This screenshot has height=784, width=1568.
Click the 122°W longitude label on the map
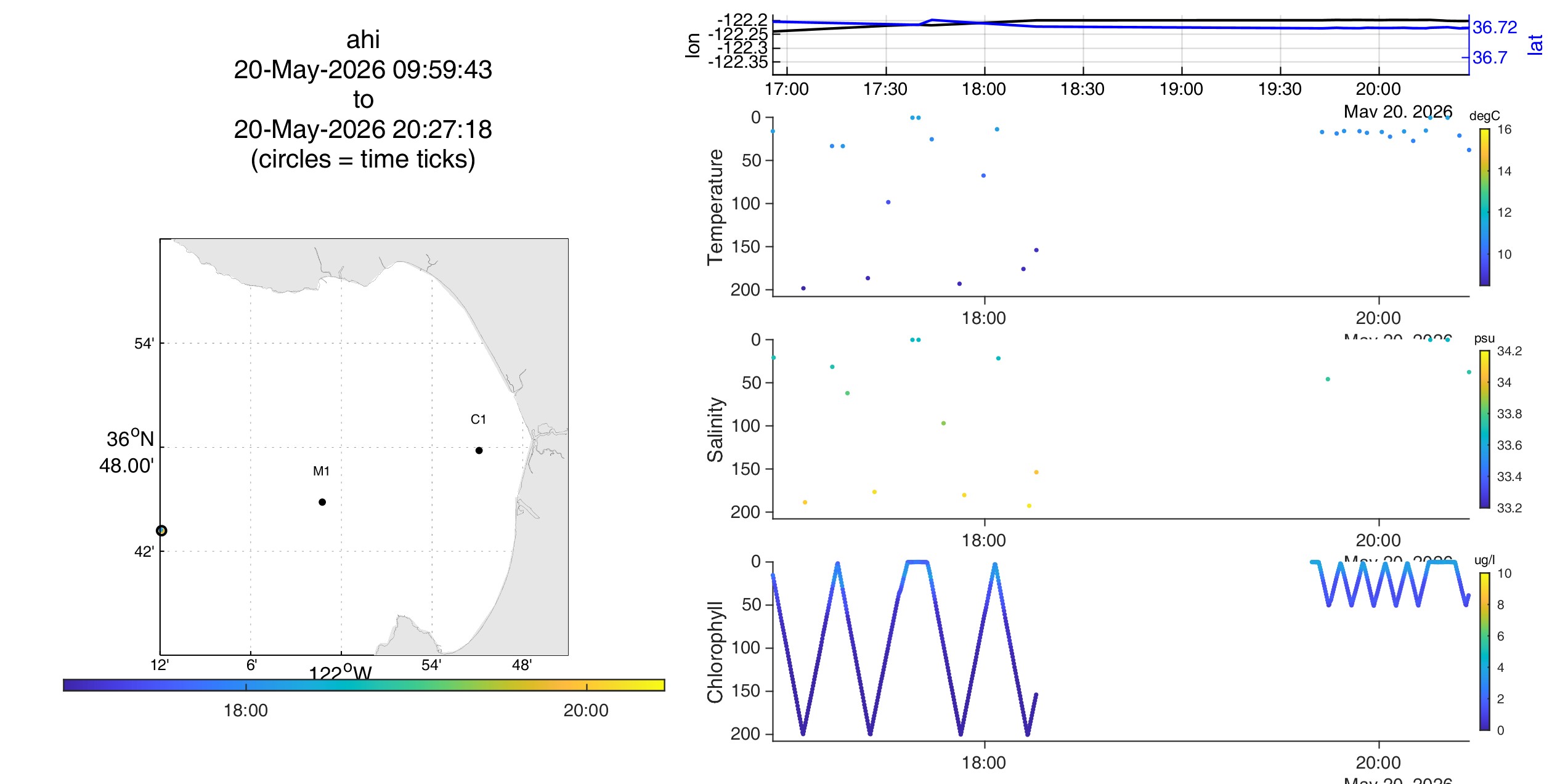pos(341,671)
